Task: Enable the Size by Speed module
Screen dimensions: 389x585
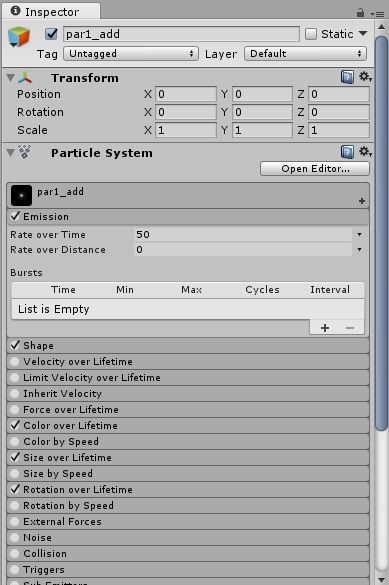Action: coord(15,473)
